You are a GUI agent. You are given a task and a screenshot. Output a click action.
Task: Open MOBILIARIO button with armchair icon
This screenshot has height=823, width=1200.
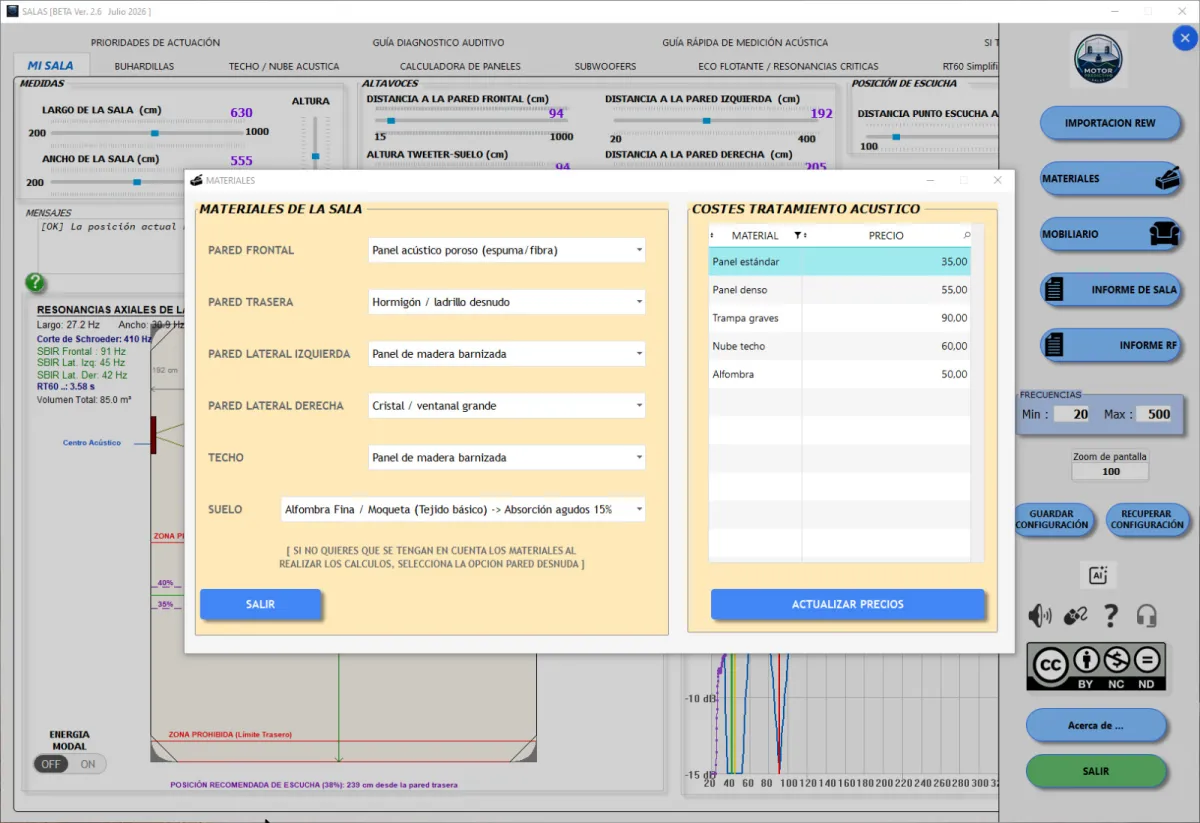pyautogui.click(x=1111, y=234)
